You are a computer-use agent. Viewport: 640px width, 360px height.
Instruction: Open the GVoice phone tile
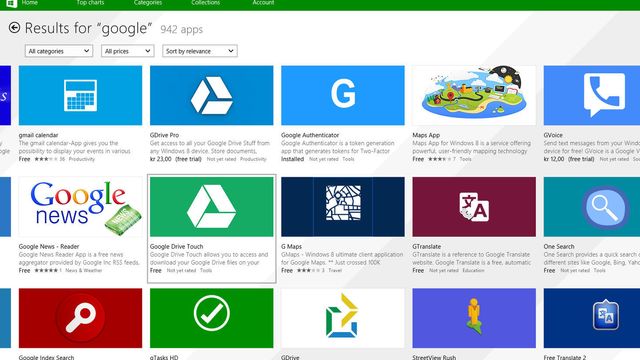592,96
